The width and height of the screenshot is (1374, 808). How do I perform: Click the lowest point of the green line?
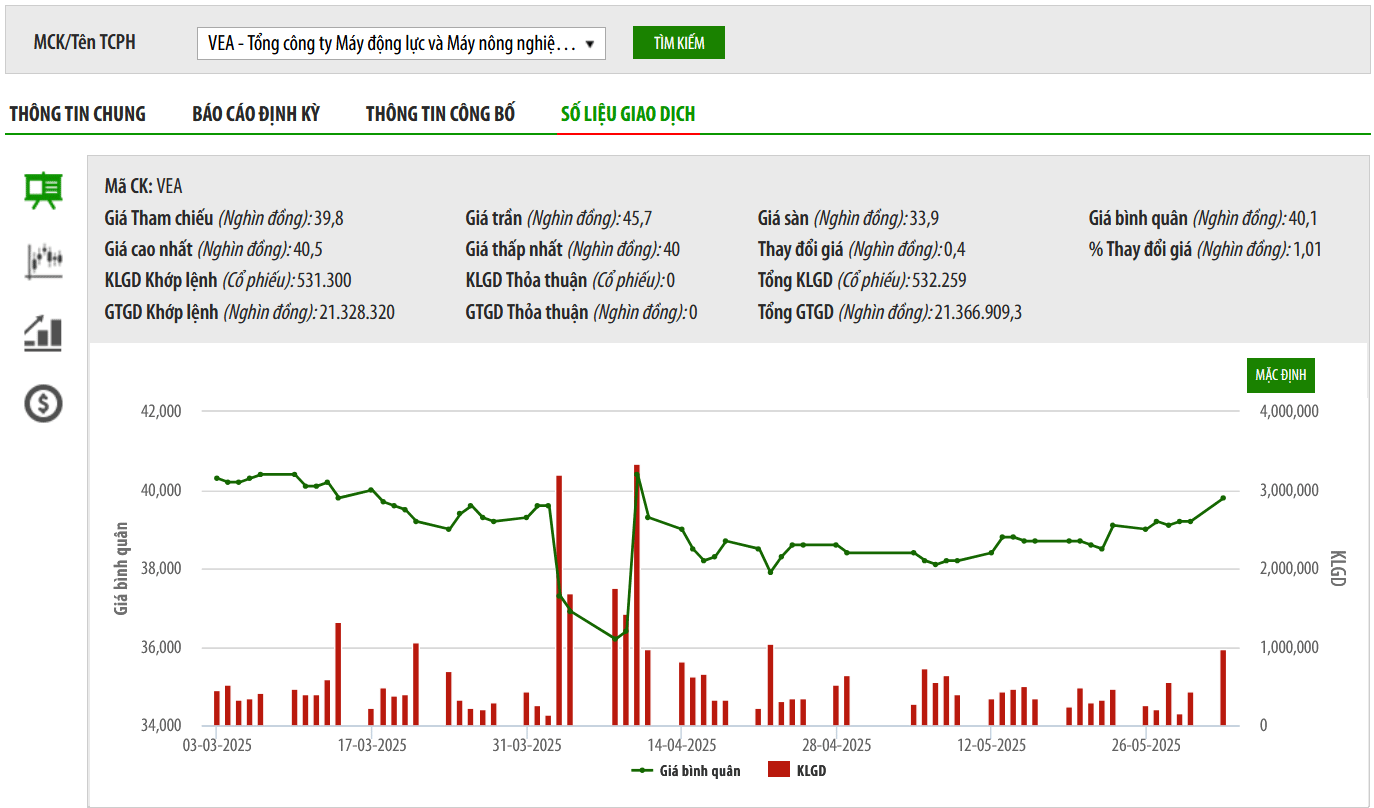[x=614, y=638]
